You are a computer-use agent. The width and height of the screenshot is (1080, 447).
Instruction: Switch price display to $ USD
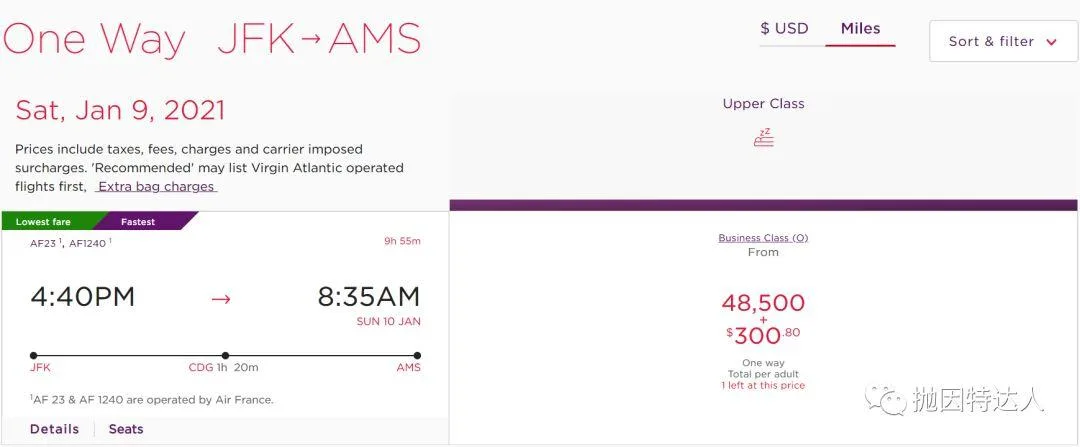pyautogui.click(x=784, y=28)
